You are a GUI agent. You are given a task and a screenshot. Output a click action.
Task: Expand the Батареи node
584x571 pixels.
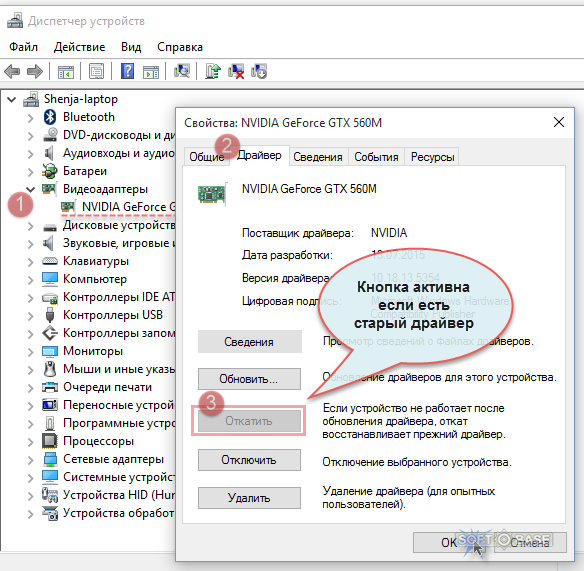pyautogui.click(x=31, y=172)
